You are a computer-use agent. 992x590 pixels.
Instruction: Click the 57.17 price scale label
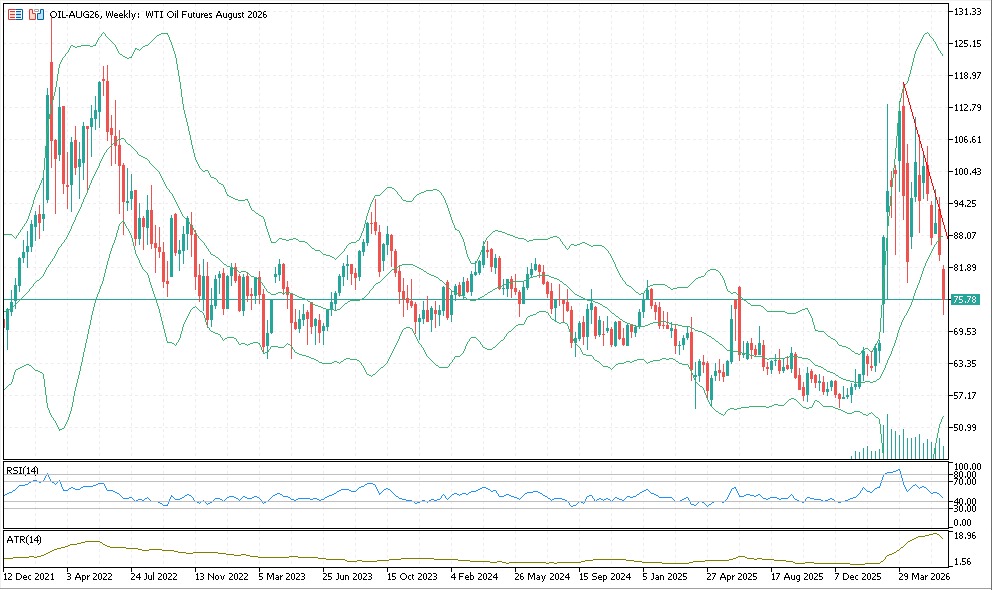pos(967,395)
